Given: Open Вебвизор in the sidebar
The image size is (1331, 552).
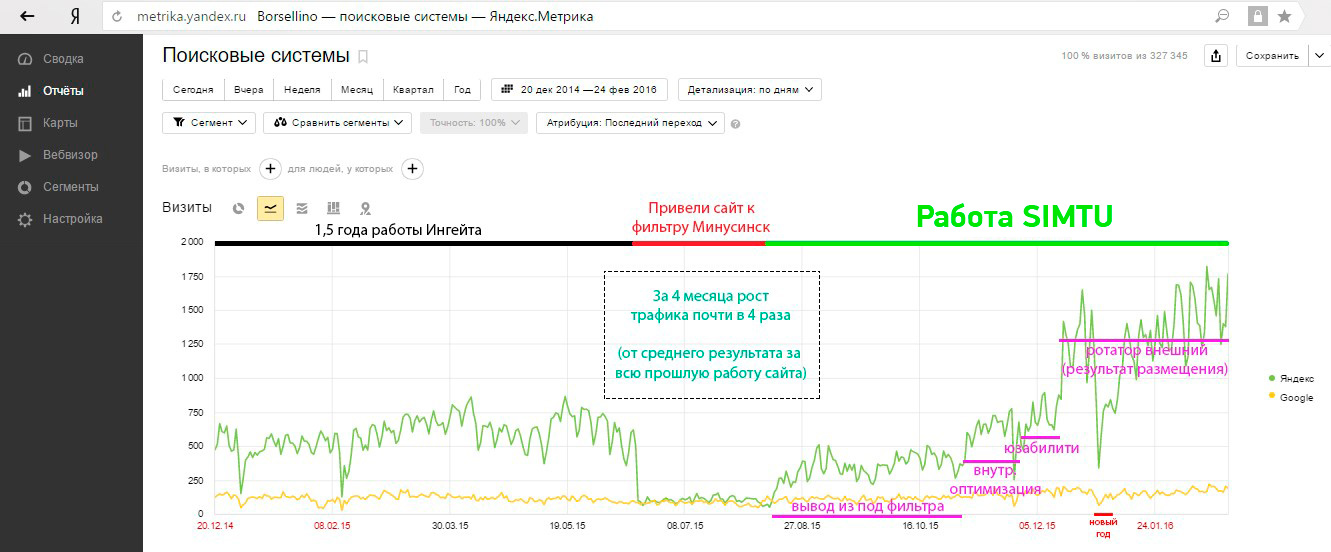Looking at the screenshot, I should click(x=70, y=155).
